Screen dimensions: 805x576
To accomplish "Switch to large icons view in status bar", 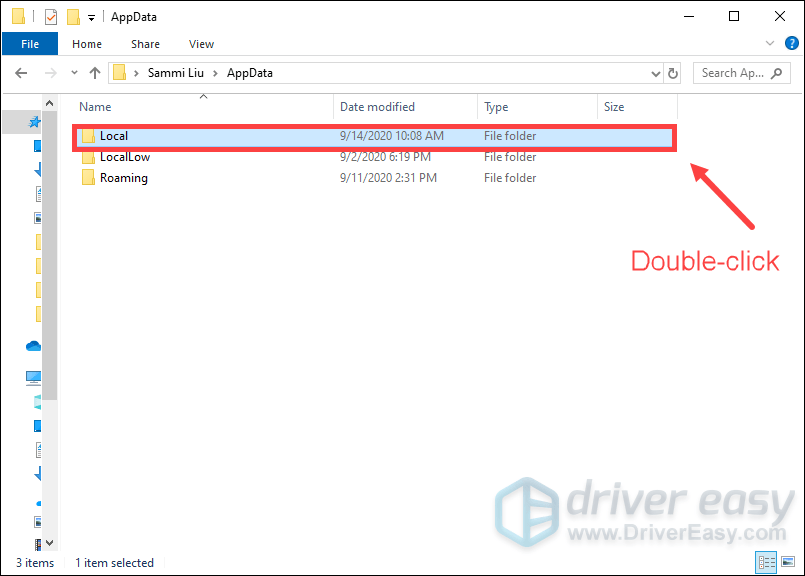I will [786, 563].
